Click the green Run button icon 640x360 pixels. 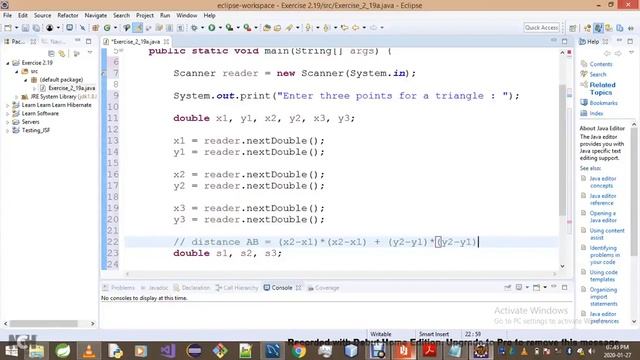click(x=212, y=28)
